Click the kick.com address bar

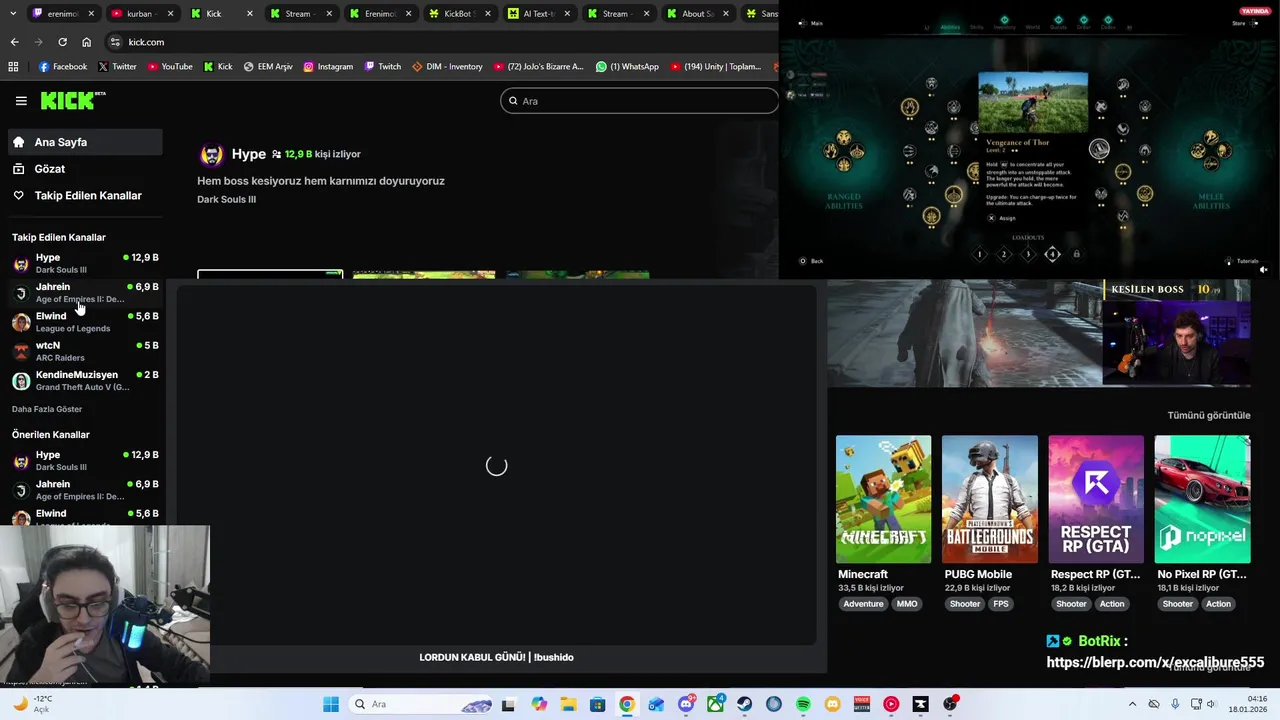pos(440,42)
